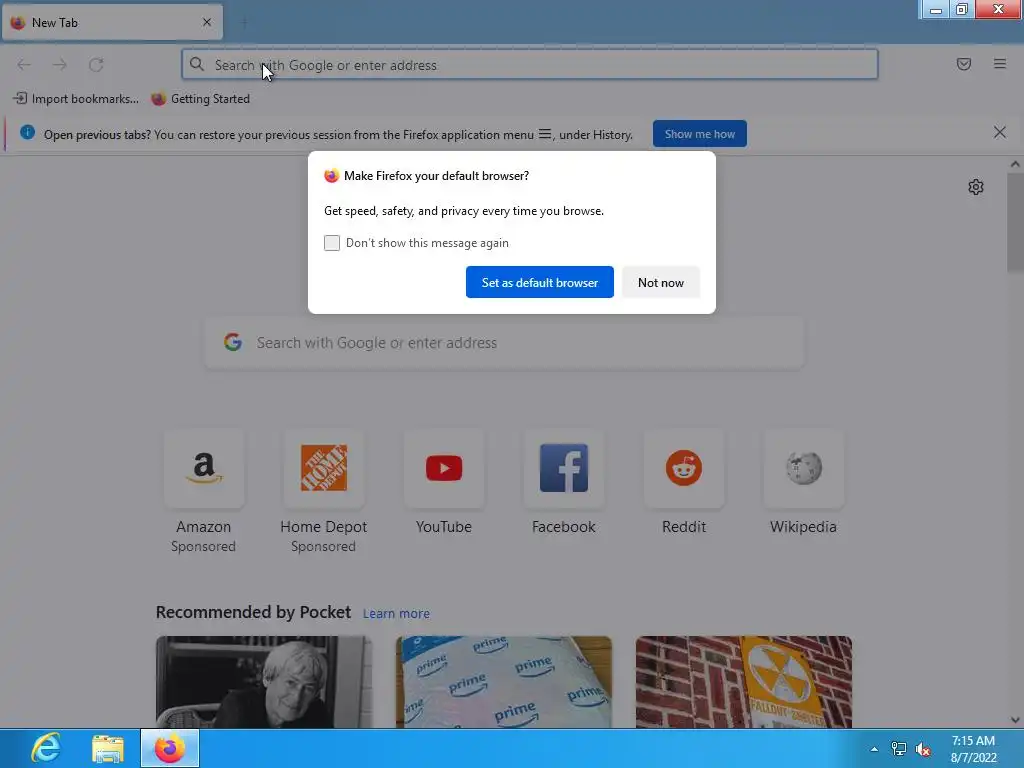The image size is (1024, 768).
Task: Click Firefox icon in taskbar
Action: pyautogui.click(x=169, y=748)
